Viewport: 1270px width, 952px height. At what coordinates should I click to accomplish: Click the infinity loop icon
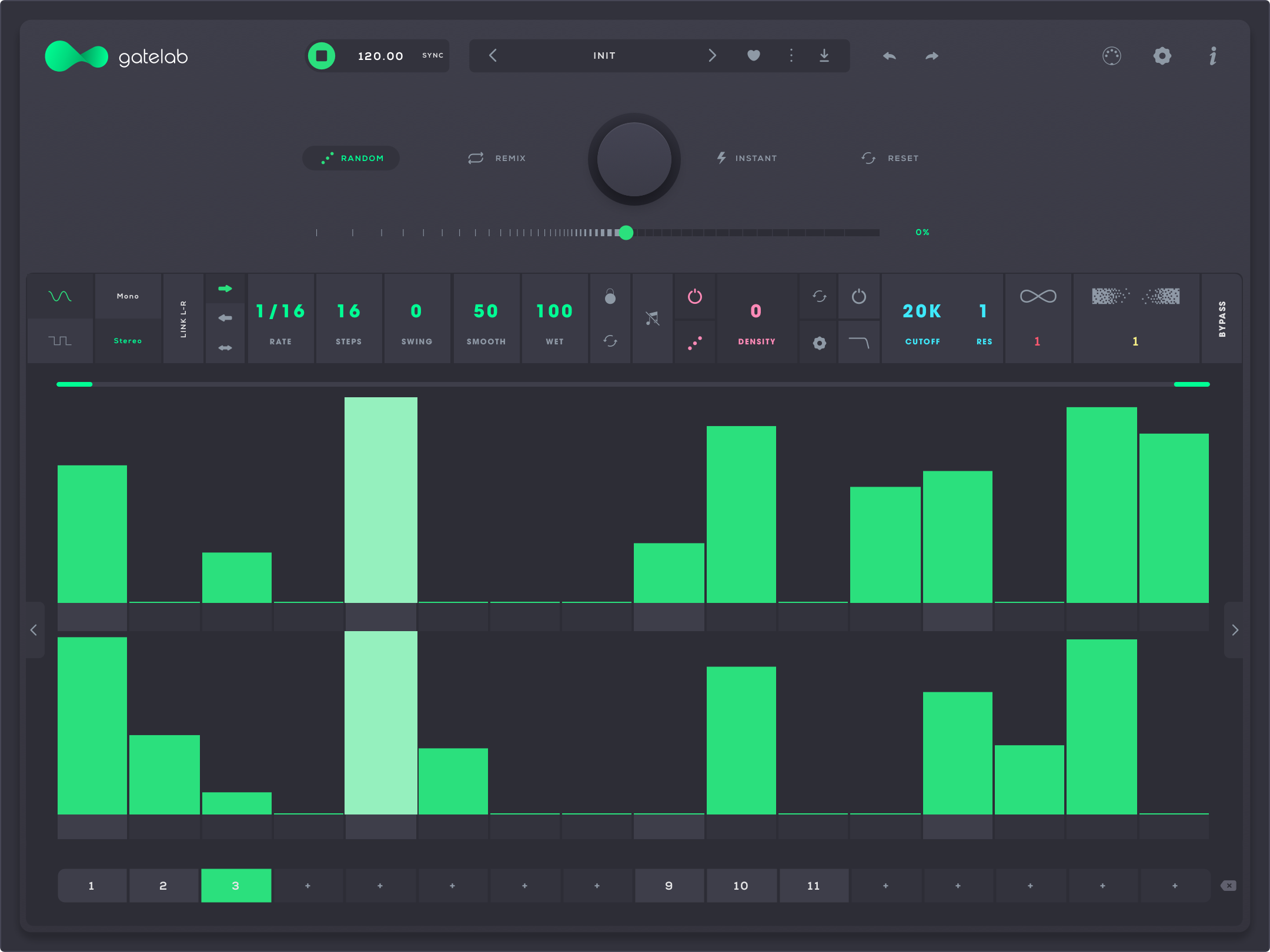click(x=1038, y=297)
